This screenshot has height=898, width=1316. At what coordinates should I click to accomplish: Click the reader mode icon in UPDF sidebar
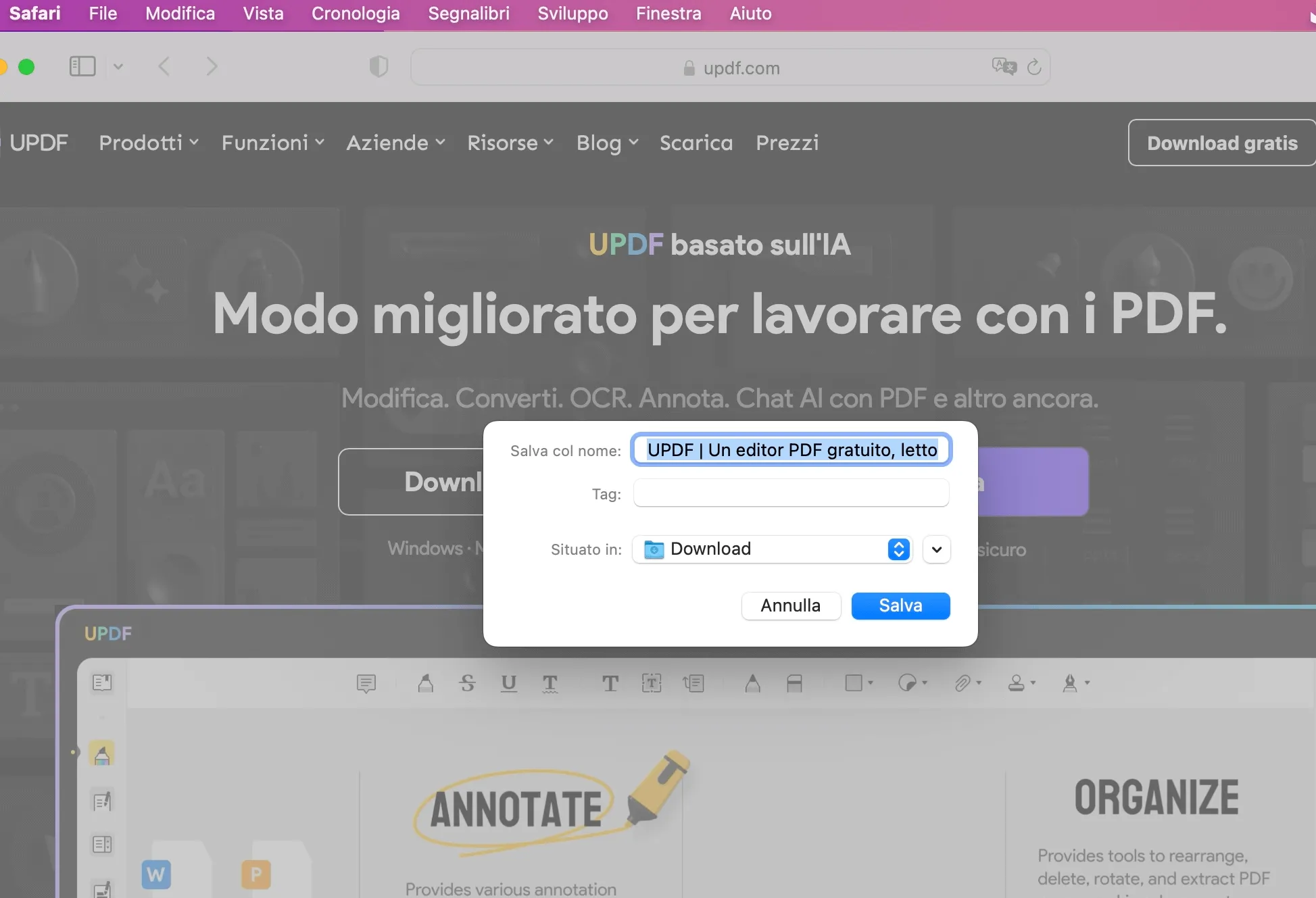pos(102,682)
